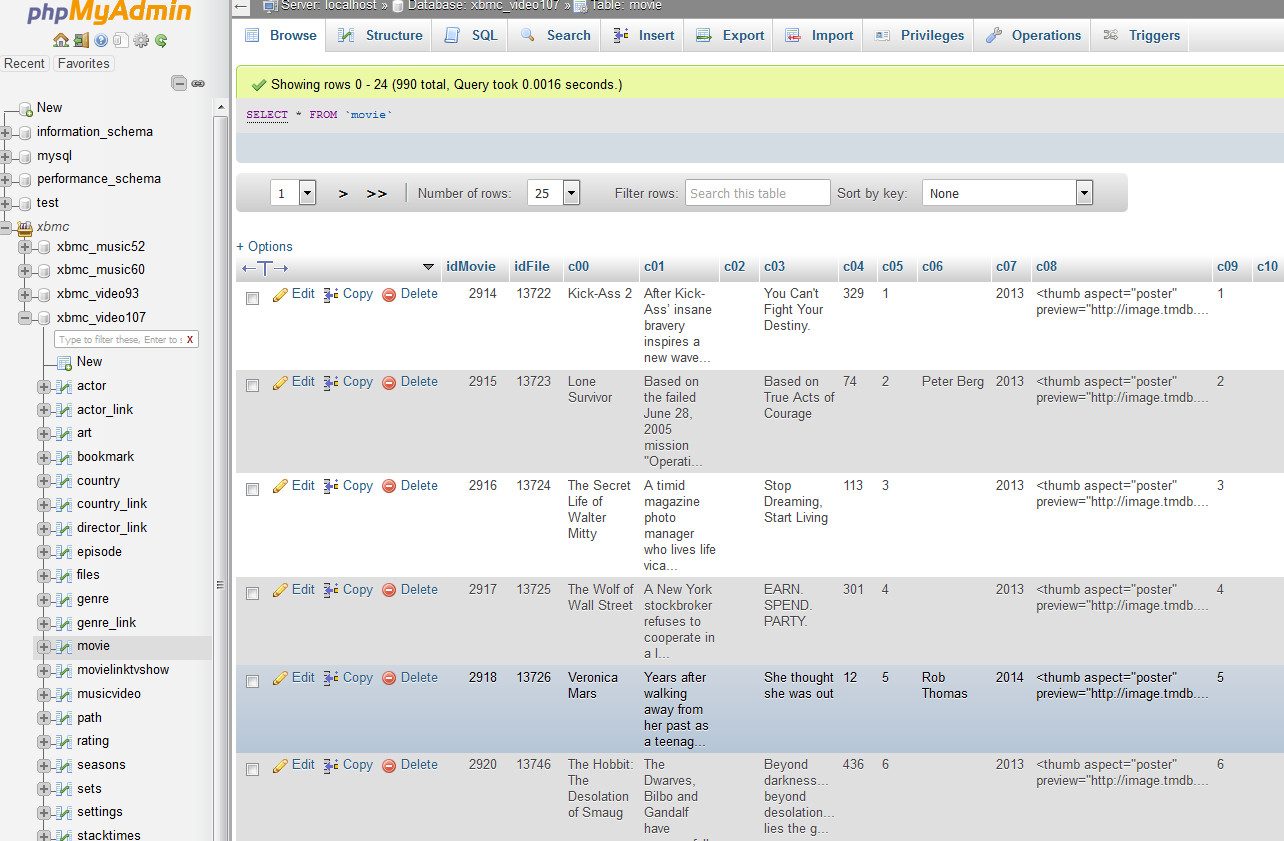Open the Export tab

click(x=731, y=35)
